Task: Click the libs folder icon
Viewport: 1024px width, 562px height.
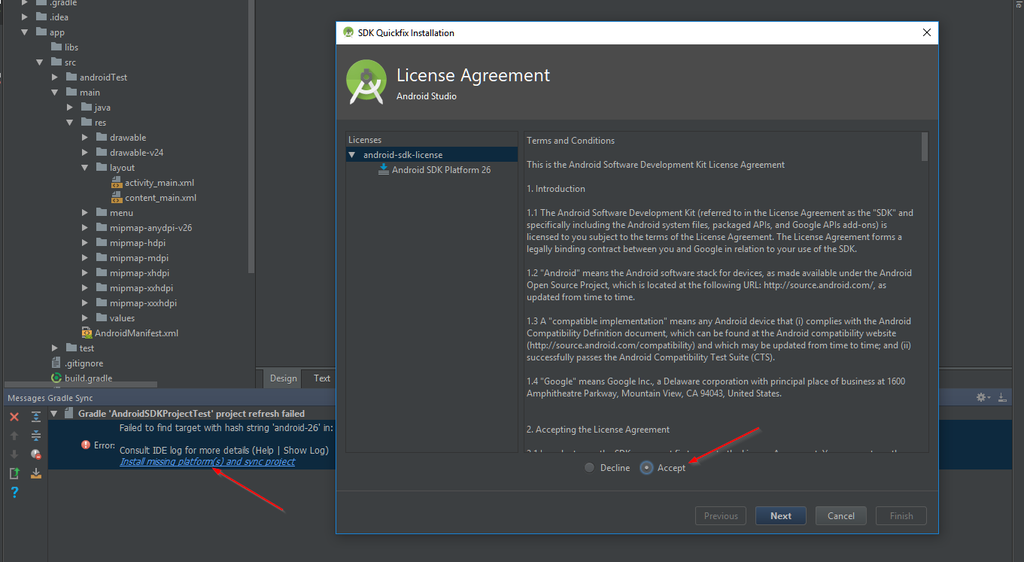Action: tap(56, 47)
